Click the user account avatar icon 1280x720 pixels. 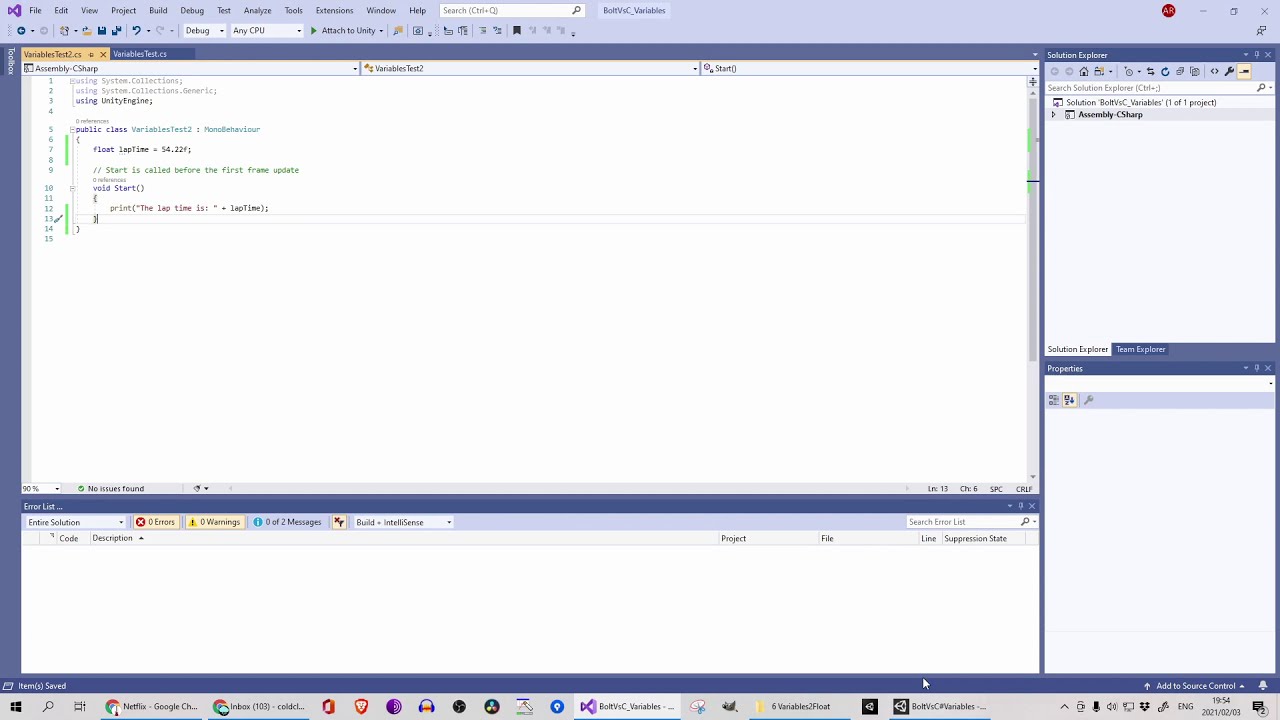[1169, 10]
